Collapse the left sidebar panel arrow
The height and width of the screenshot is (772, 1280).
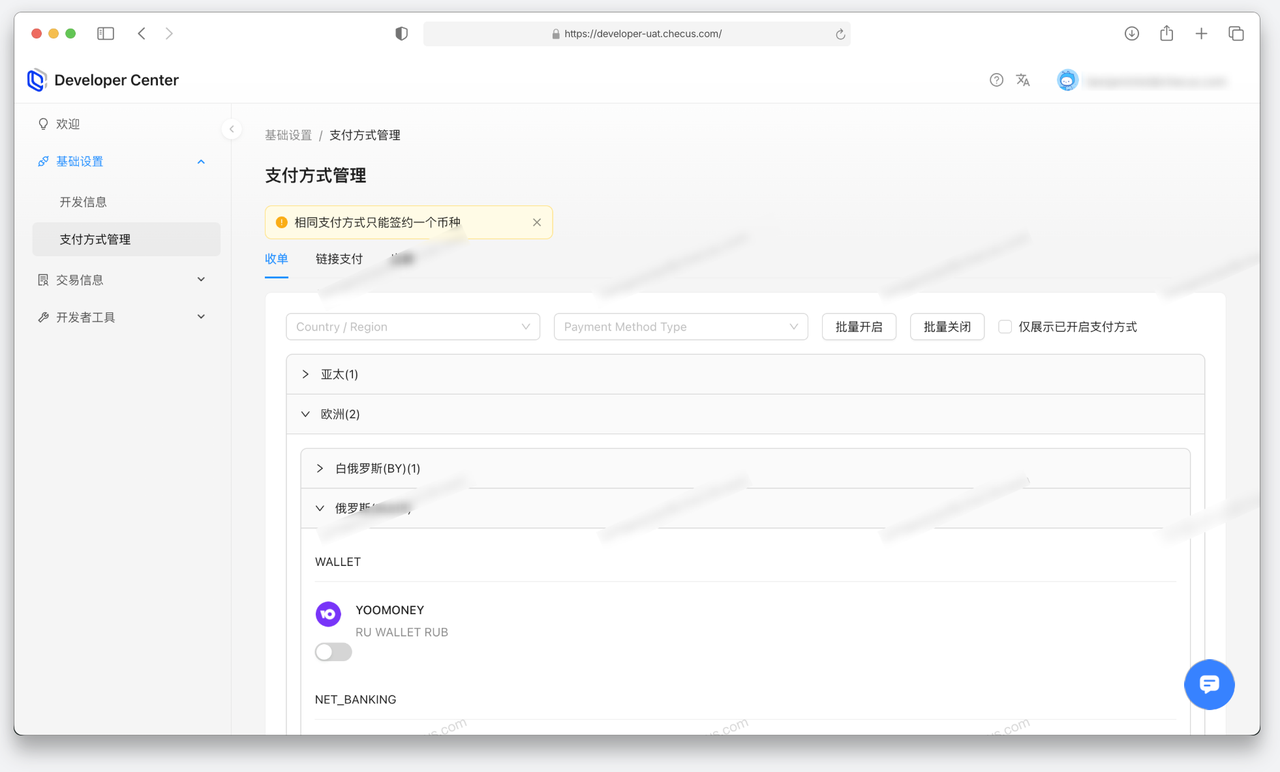[x=232, y=129]
